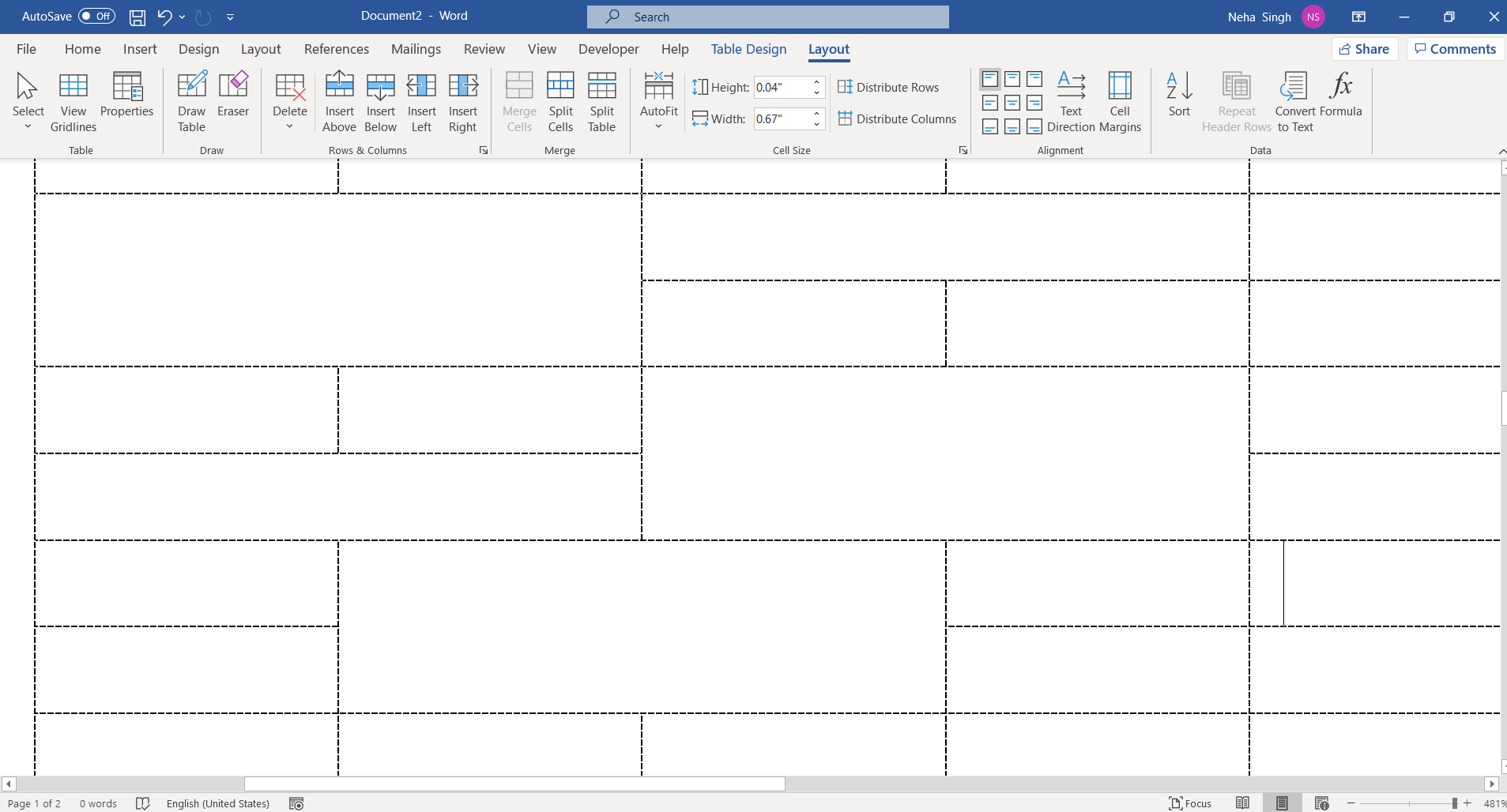The image size is (1507, 812).
Task: Set alignment to Align Top Left
Action: [x=990, y=79]
